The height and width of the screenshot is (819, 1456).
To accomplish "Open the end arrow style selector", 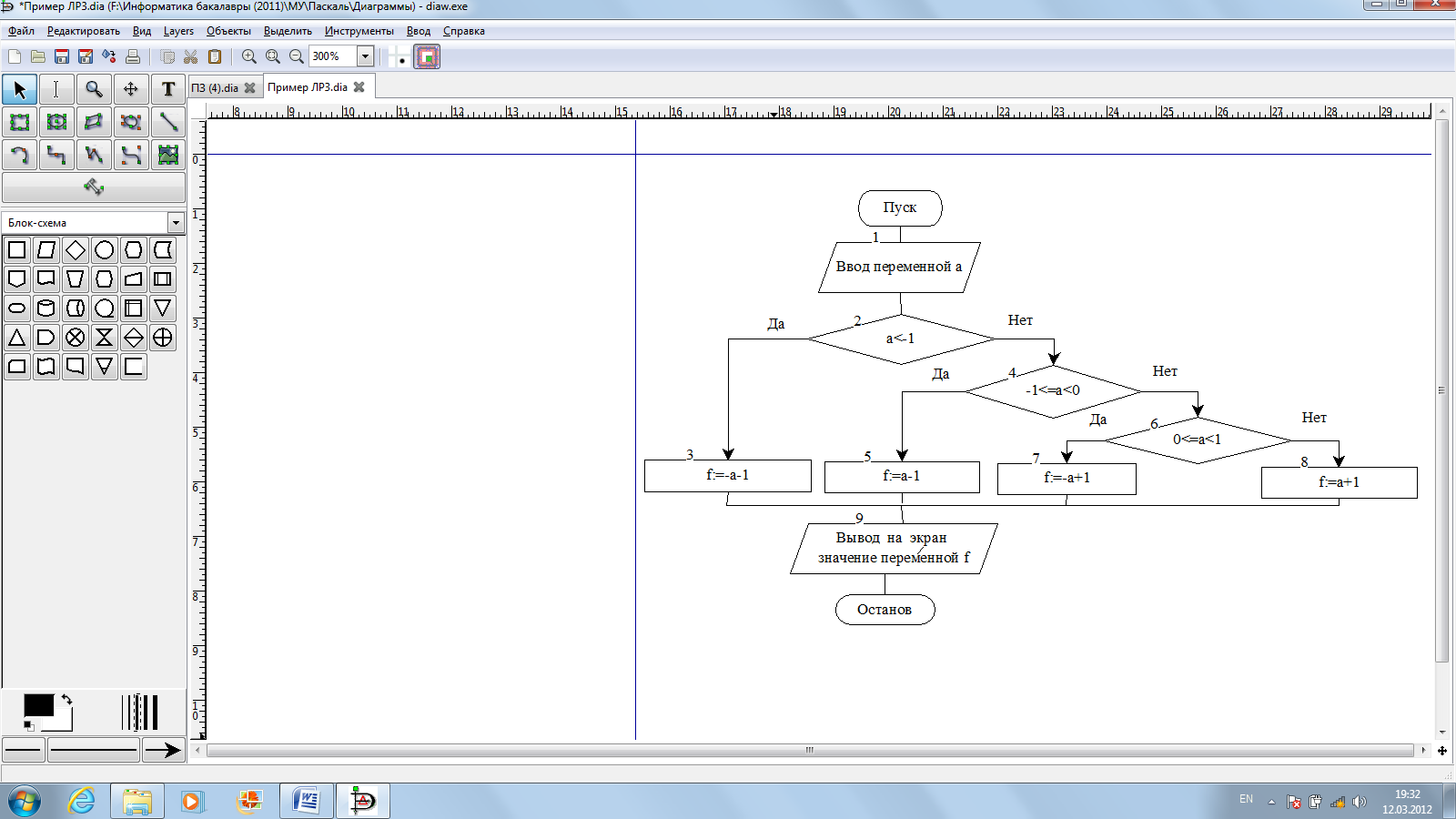I will pyautogui.click(x=163, y=750).
